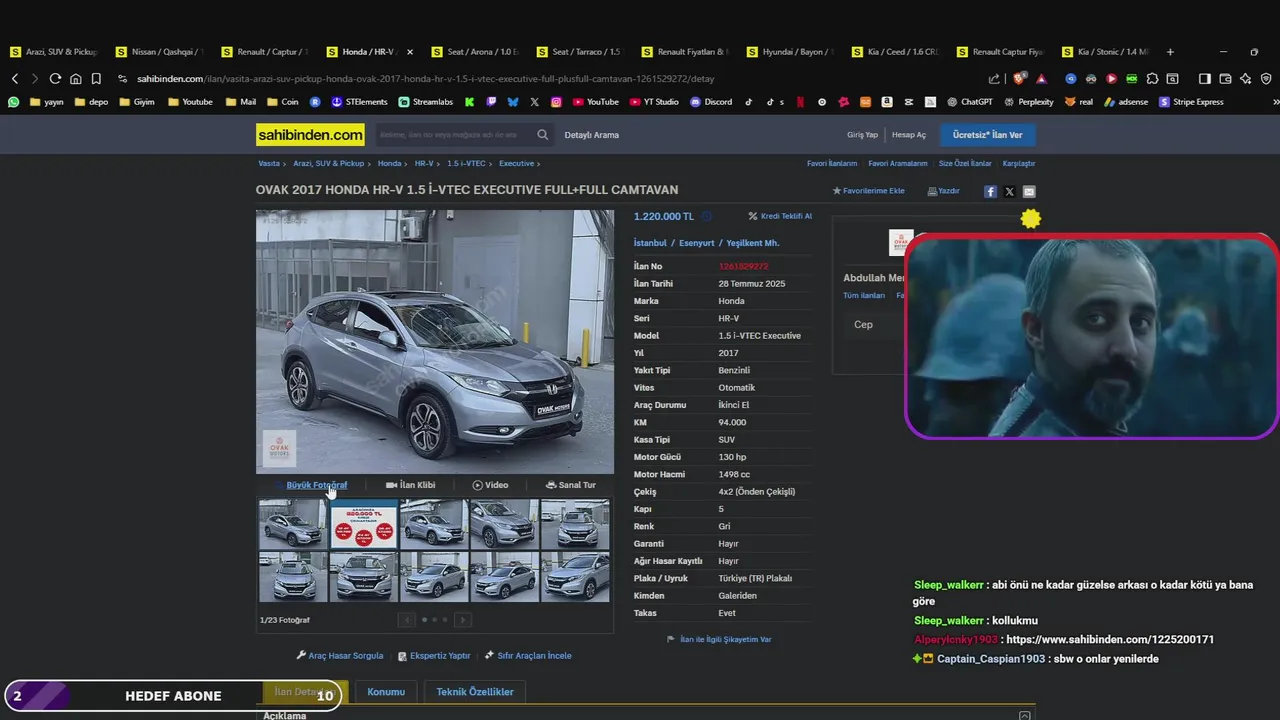
Task: Toggle the browser sidebar panel icon
Action: click(1204, 79)
